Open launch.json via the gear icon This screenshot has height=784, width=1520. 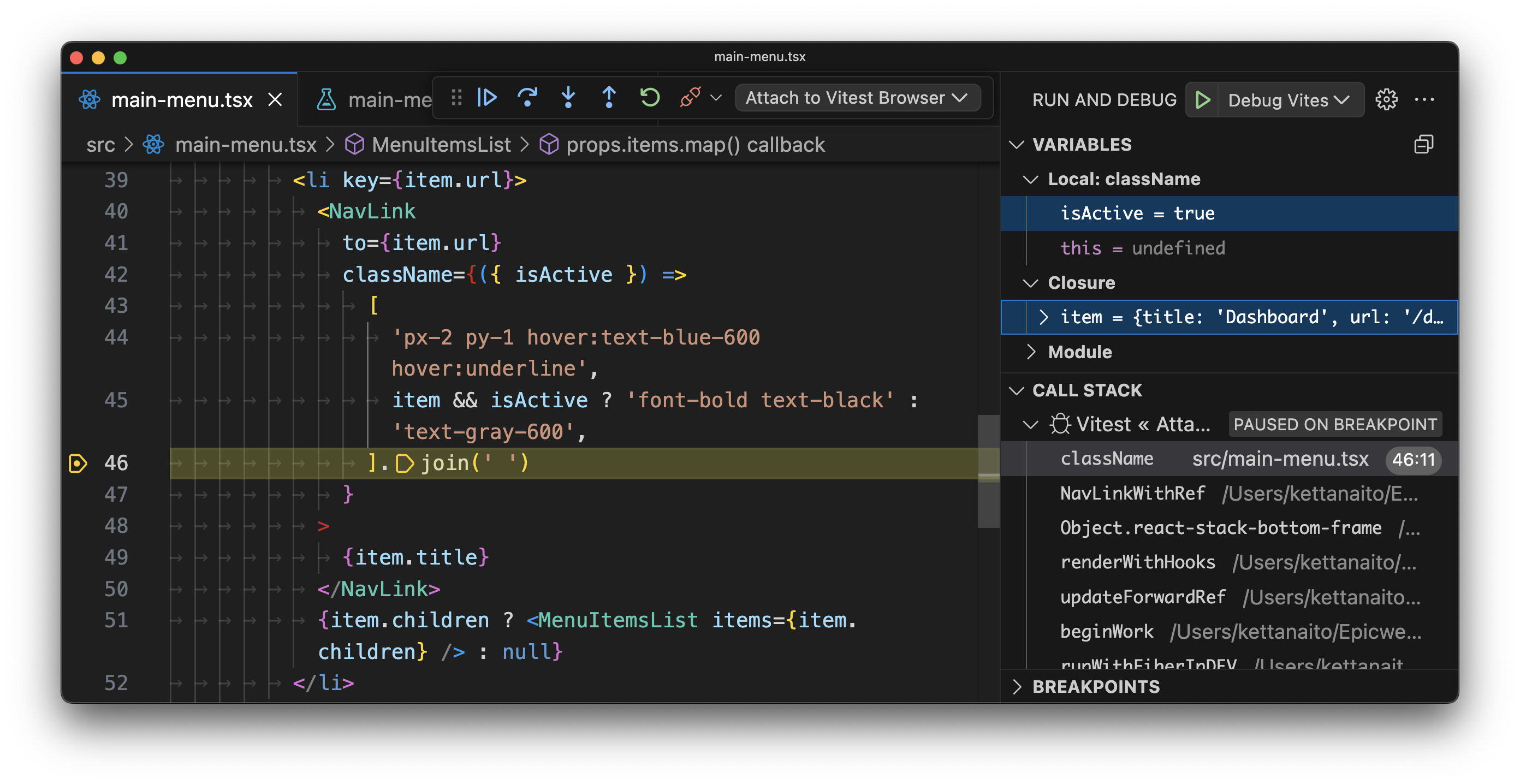pyautogui.click(x=1386, y=99)
